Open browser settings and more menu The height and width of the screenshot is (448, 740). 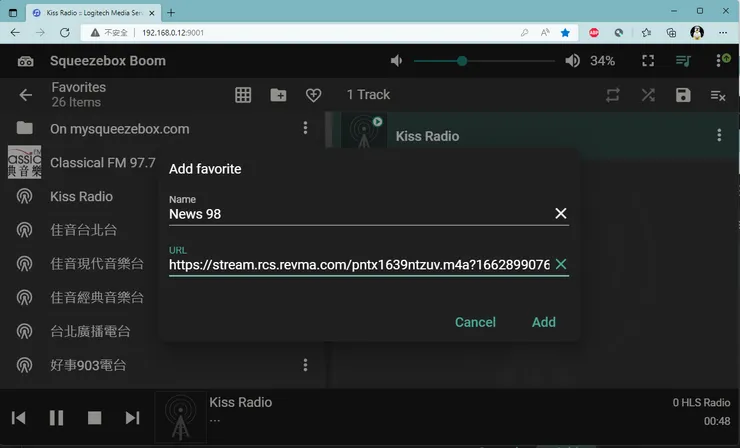coord(723,33)
